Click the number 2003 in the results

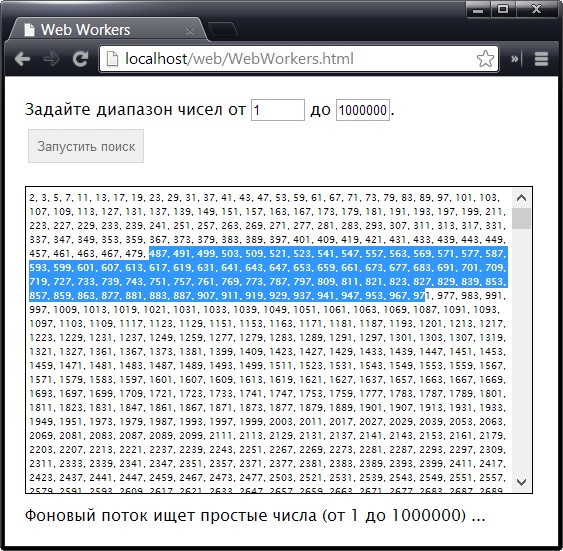point(281,421)
